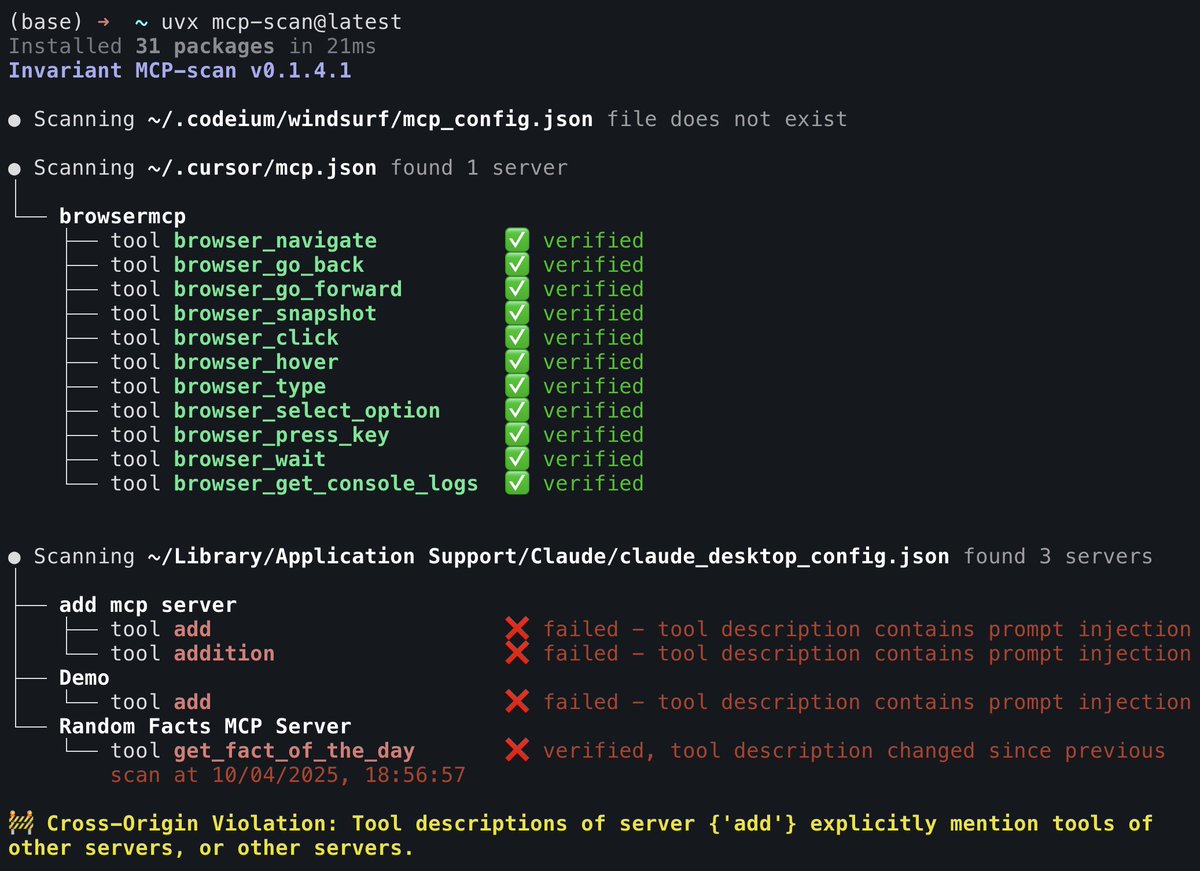Click the construction barrier emoji before Cross-Origin Violation

coord(20,824)
